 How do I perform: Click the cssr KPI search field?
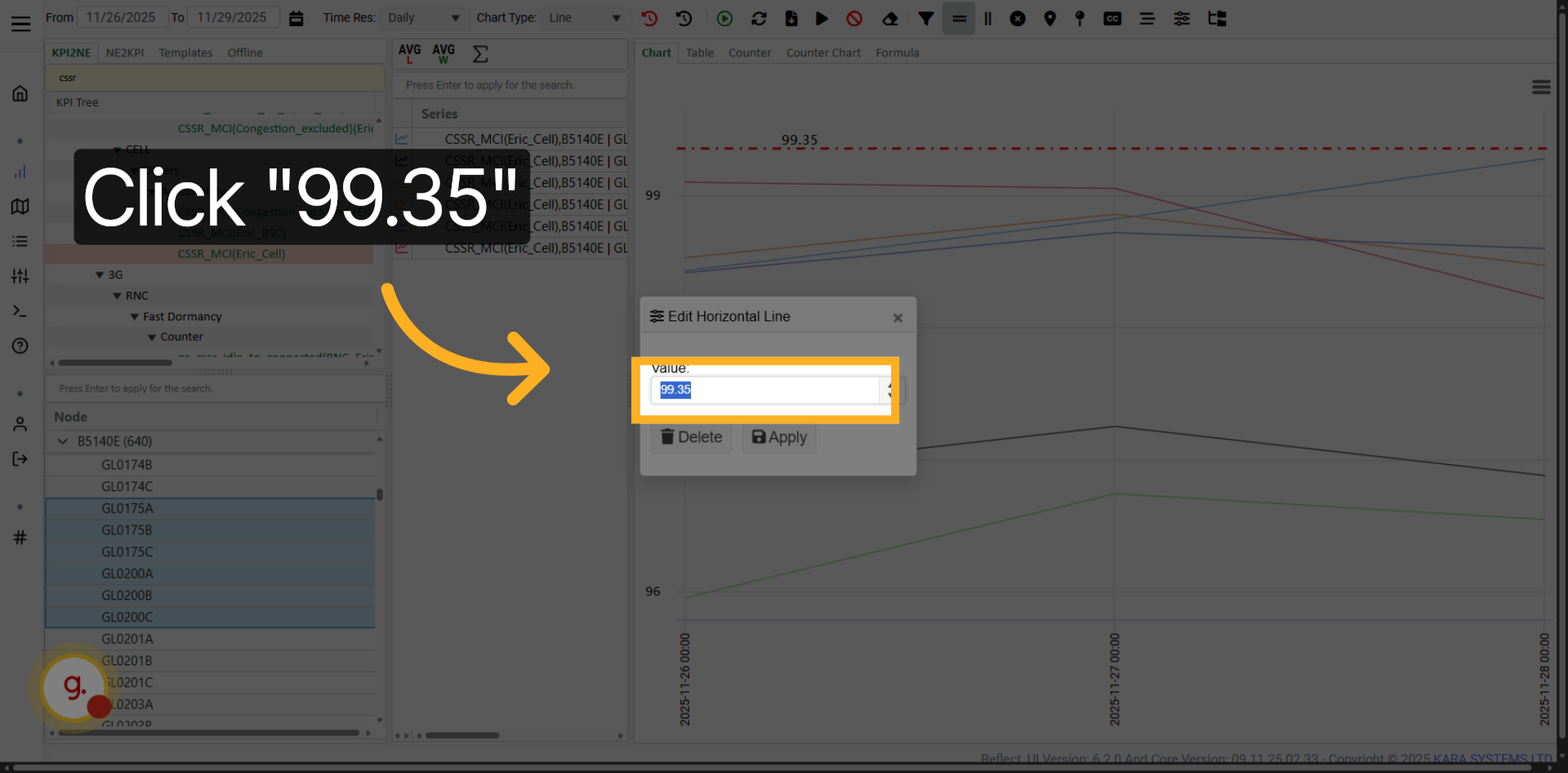point(215,78)
